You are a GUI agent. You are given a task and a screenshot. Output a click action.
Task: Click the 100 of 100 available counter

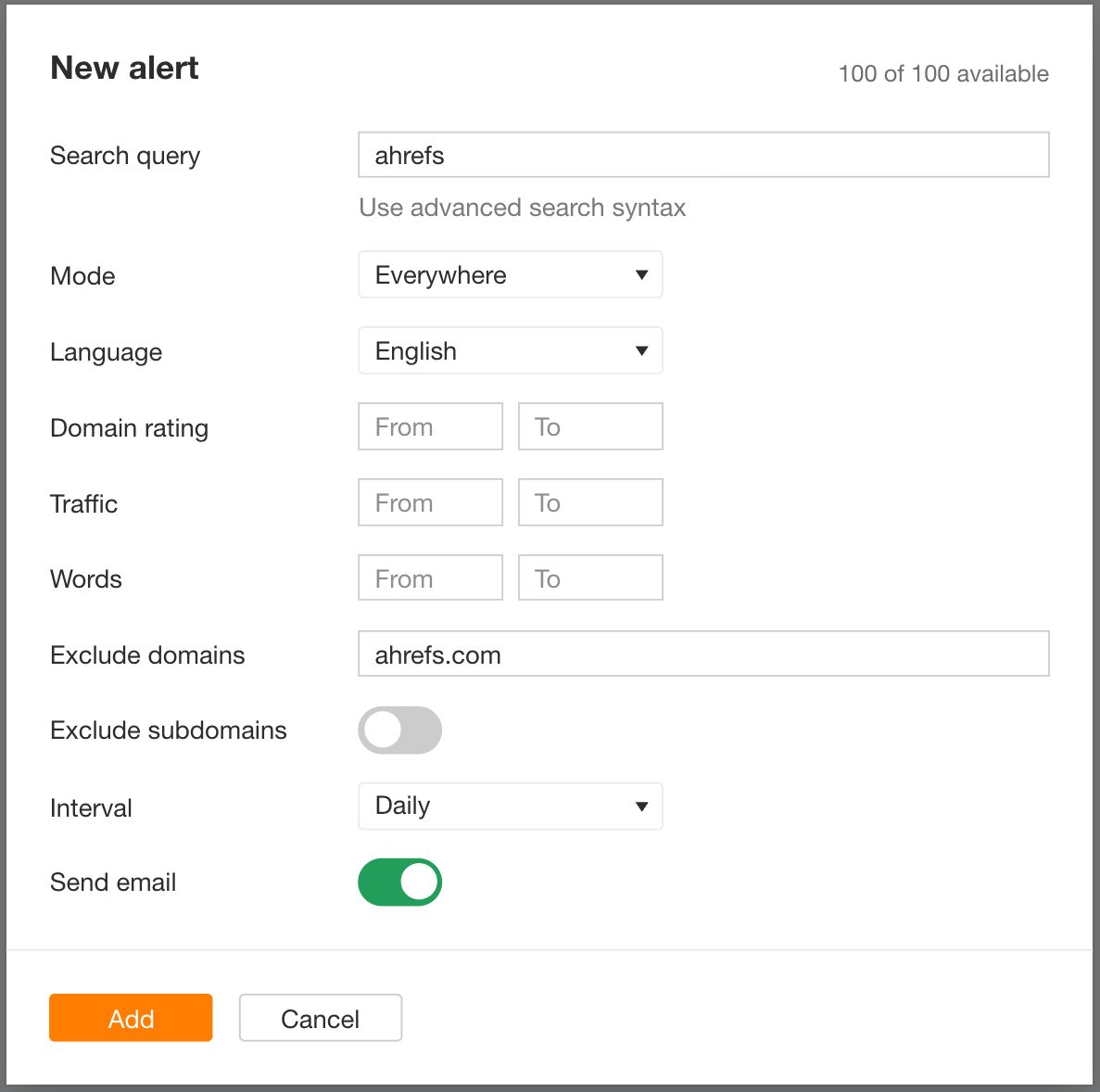tap(942, 73)
